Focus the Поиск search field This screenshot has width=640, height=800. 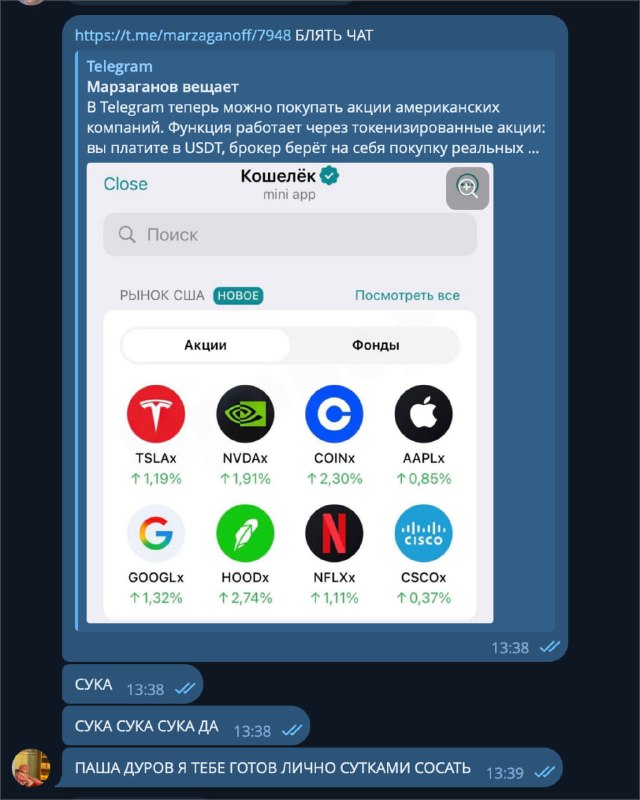(290, 235)
